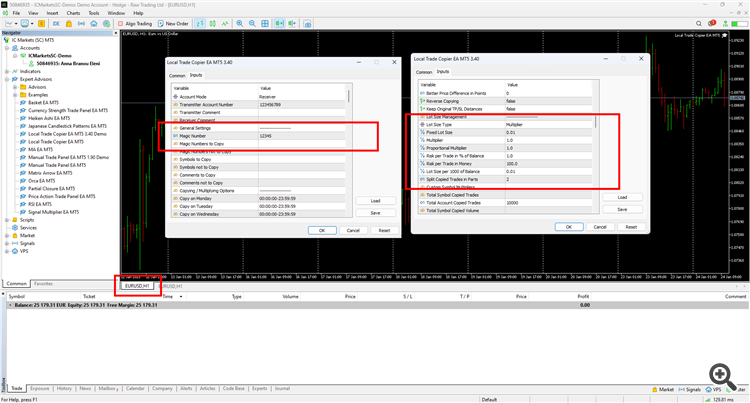
Task: Open the search magnifier in top right
Action: pyautogui.click(x=698, y=23)
